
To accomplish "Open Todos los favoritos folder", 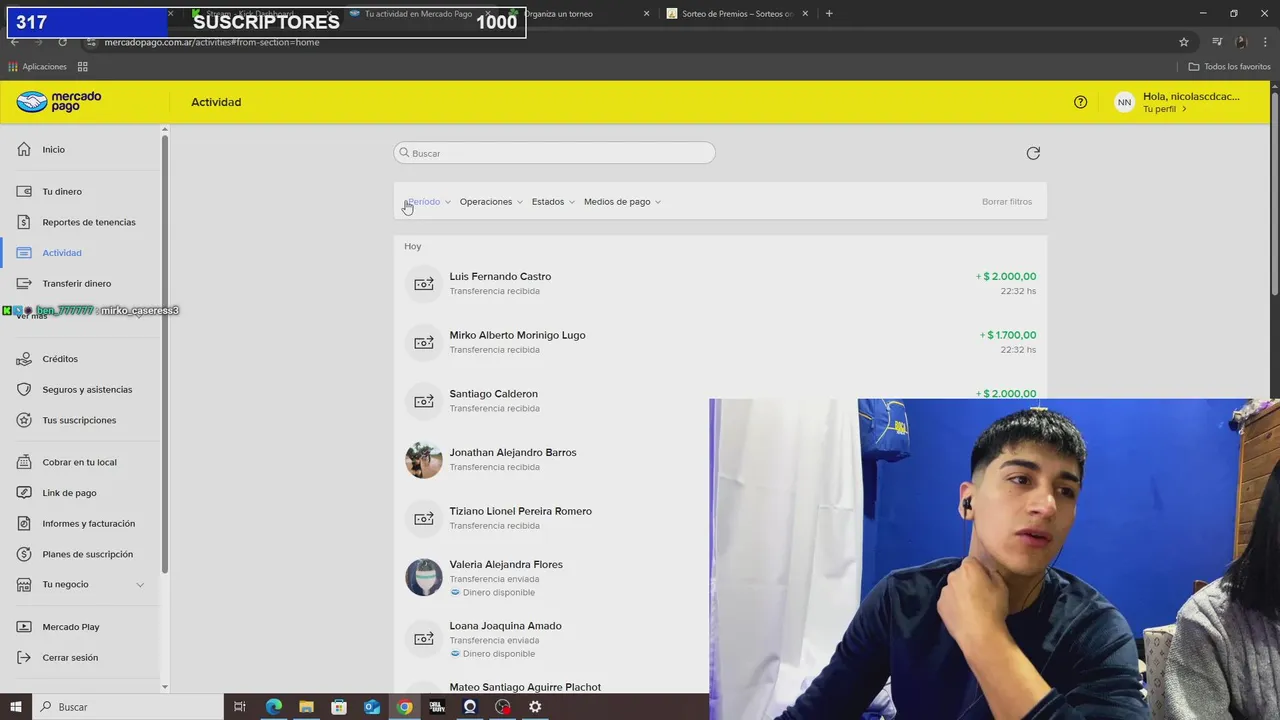I will point(1229,67).
